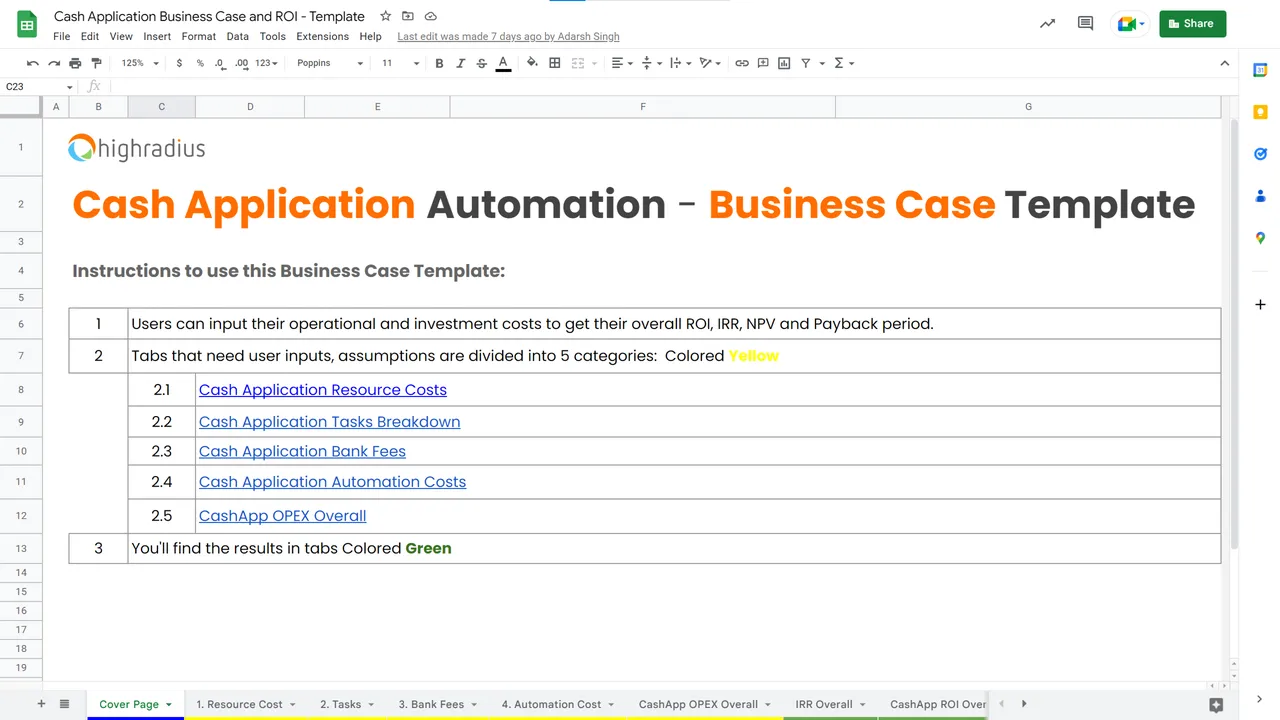Open the Format menu
Image resolution: width=1280 pixels, height=720 pixels.
click(199, 36)
